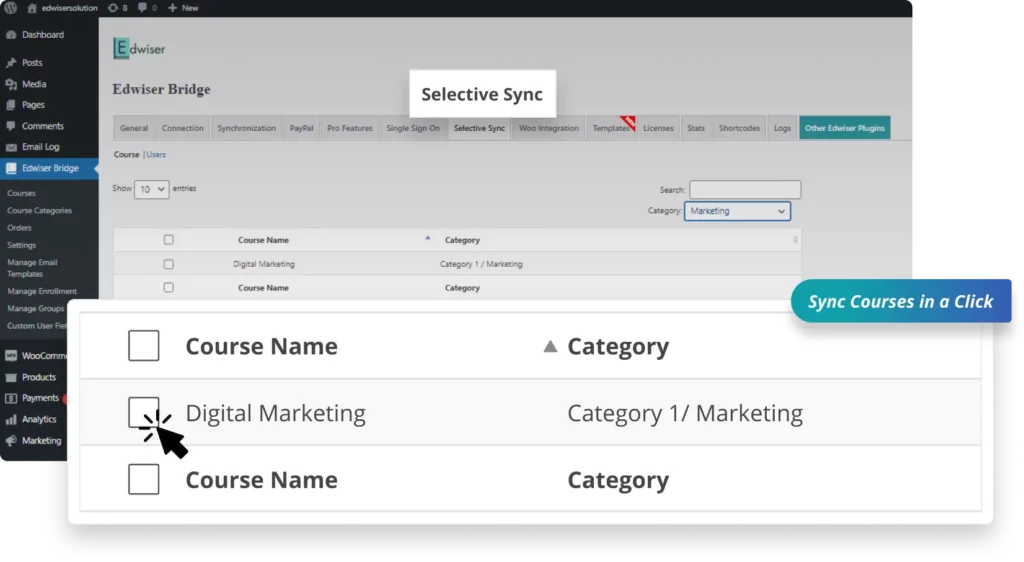Switch to the Connection tab
The image size is (1024, 562).
click(x=183, y=128)
